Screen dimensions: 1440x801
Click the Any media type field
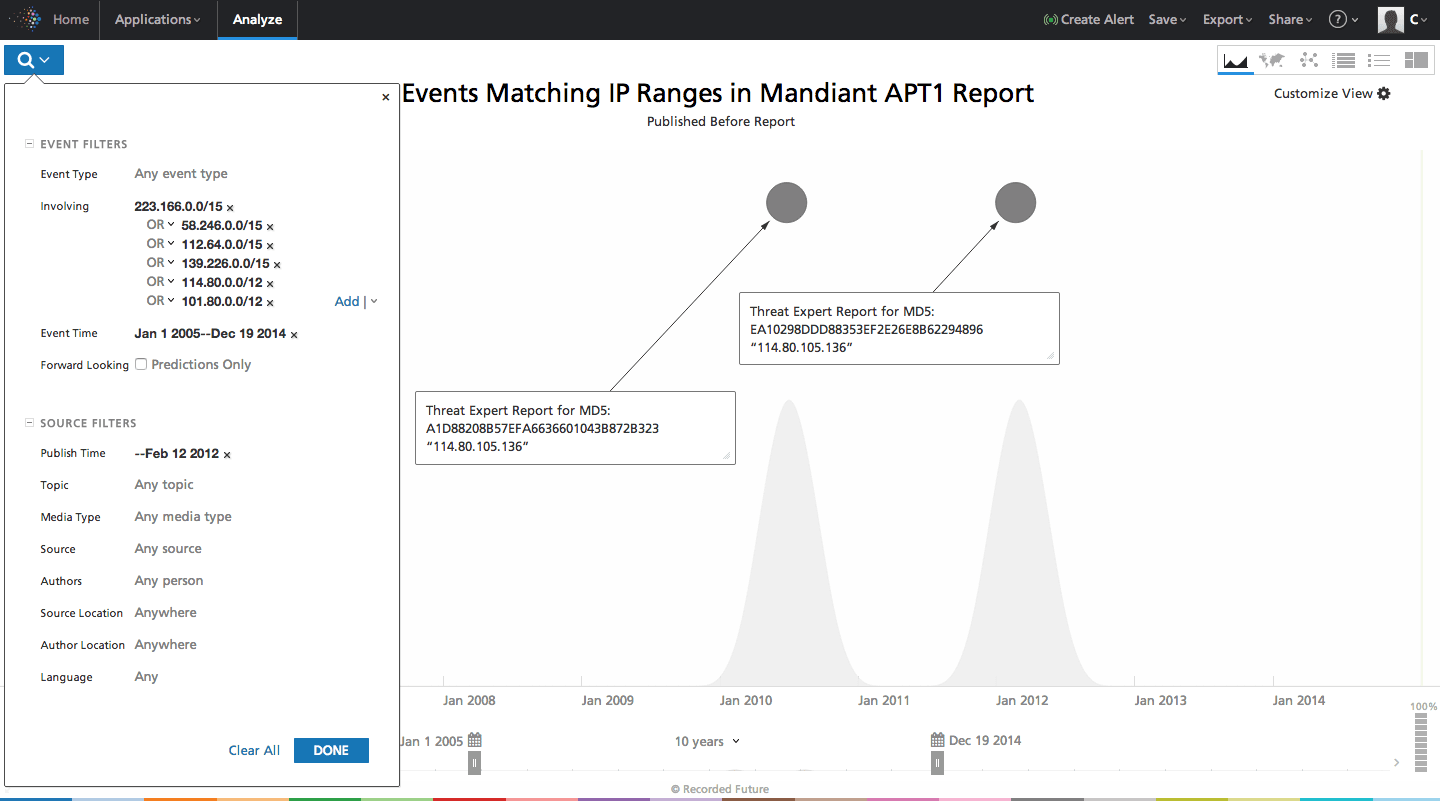[183, 517]
